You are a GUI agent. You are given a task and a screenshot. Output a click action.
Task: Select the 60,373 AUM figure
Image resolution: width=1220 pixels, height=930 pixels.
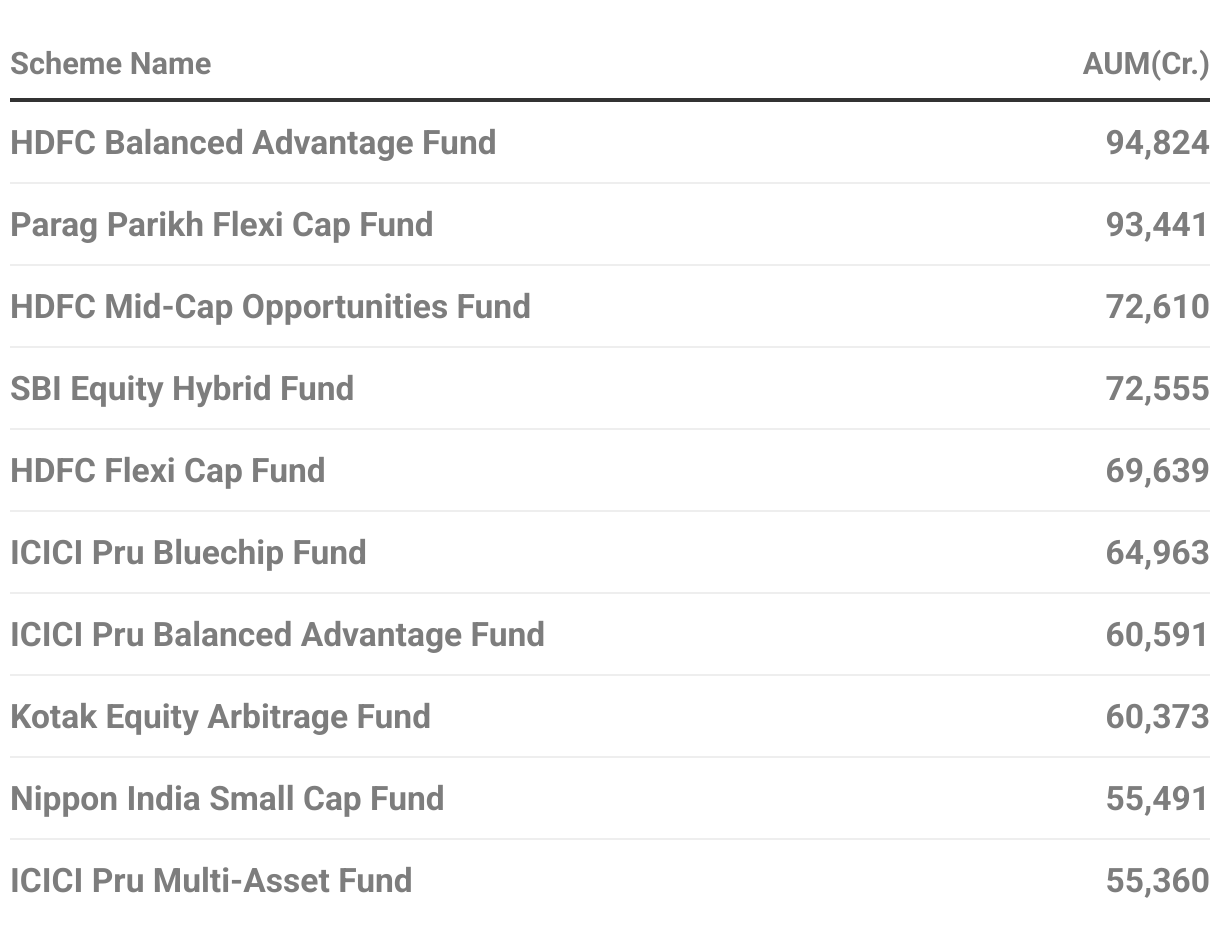(1157, 717)
